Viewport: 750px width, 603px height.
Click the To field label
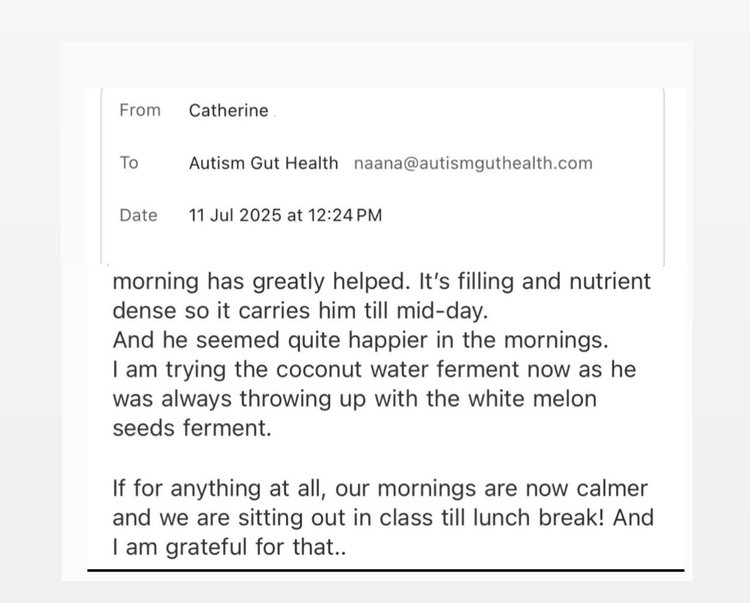click(x=129, y=162)
